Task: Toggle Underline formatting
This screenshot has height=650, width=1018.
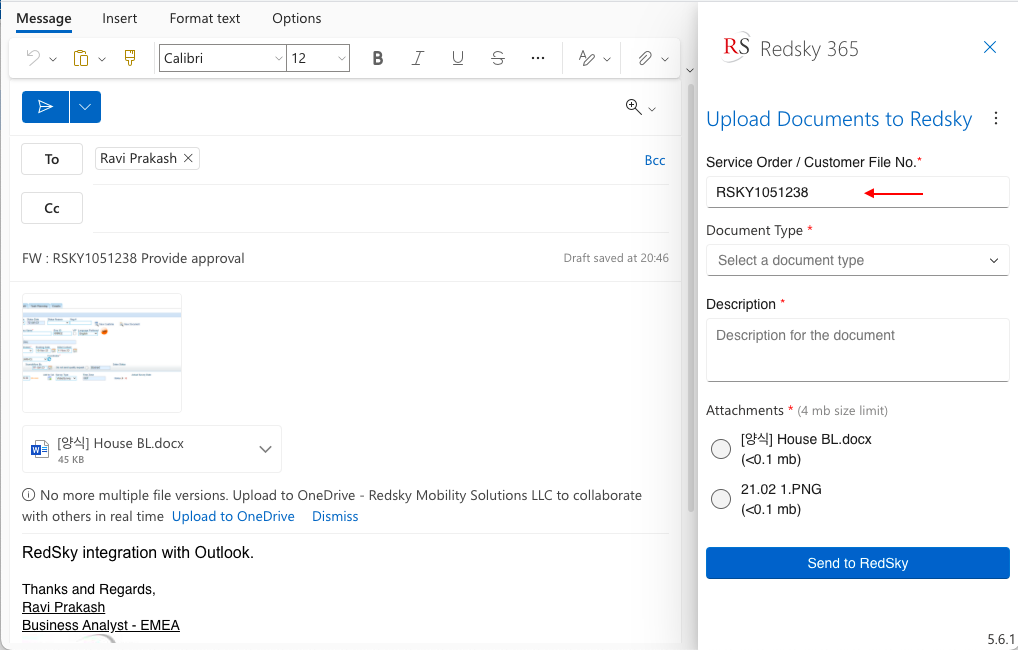Action: pos(458,58)
